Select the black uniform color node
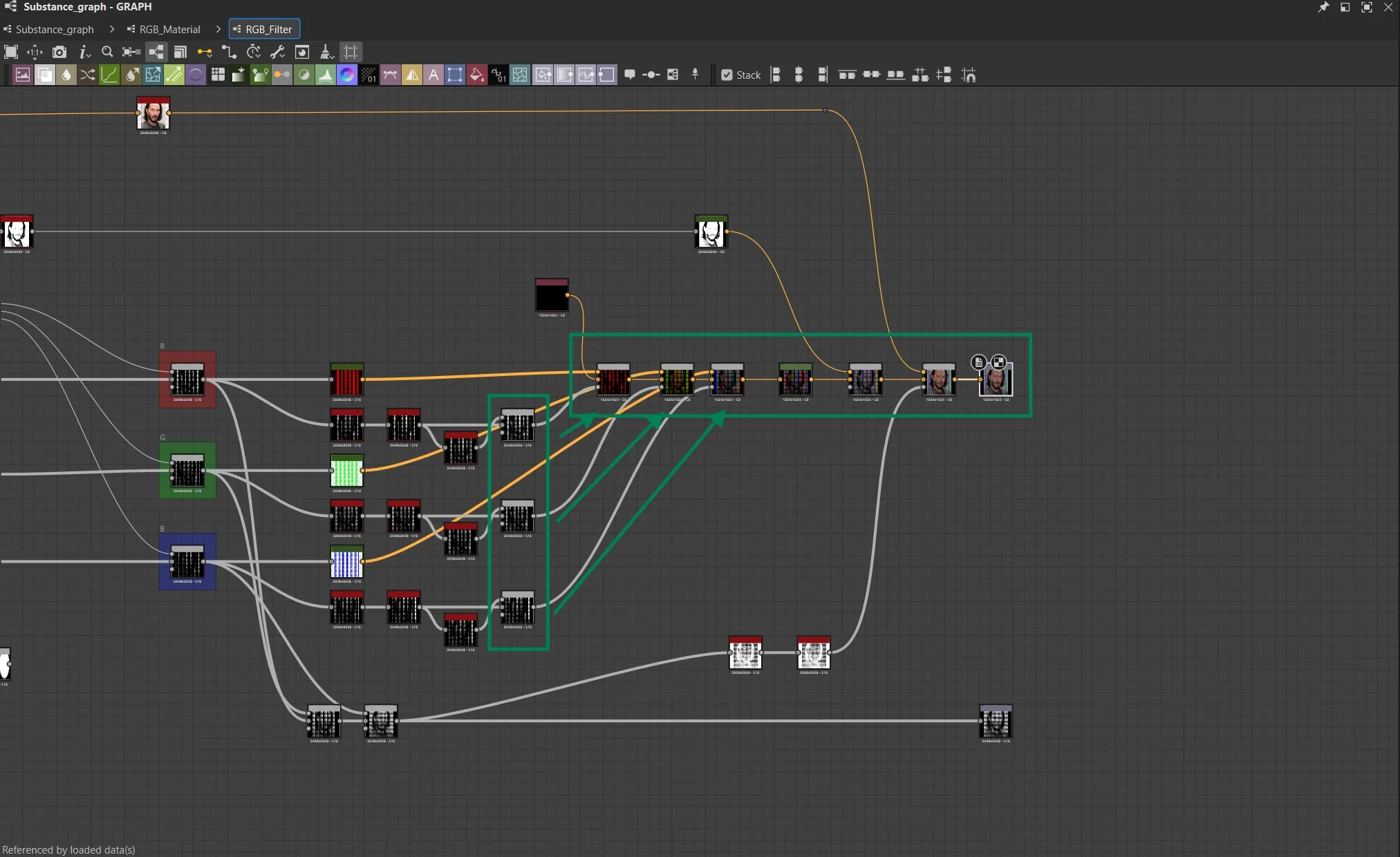 point(552,296)
